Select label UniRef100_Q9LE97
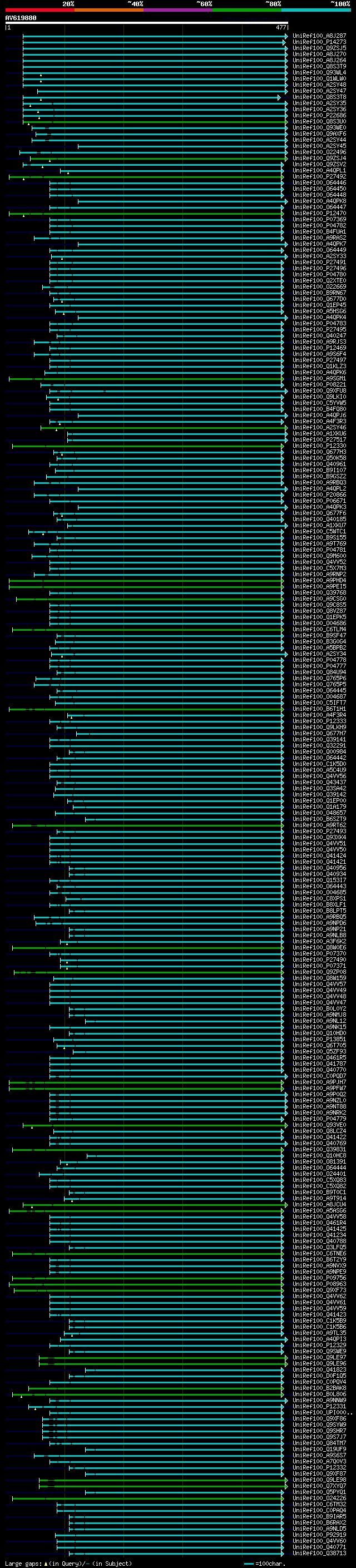356x1568 pixels. pyautogui.click(x=319, y=1357)
